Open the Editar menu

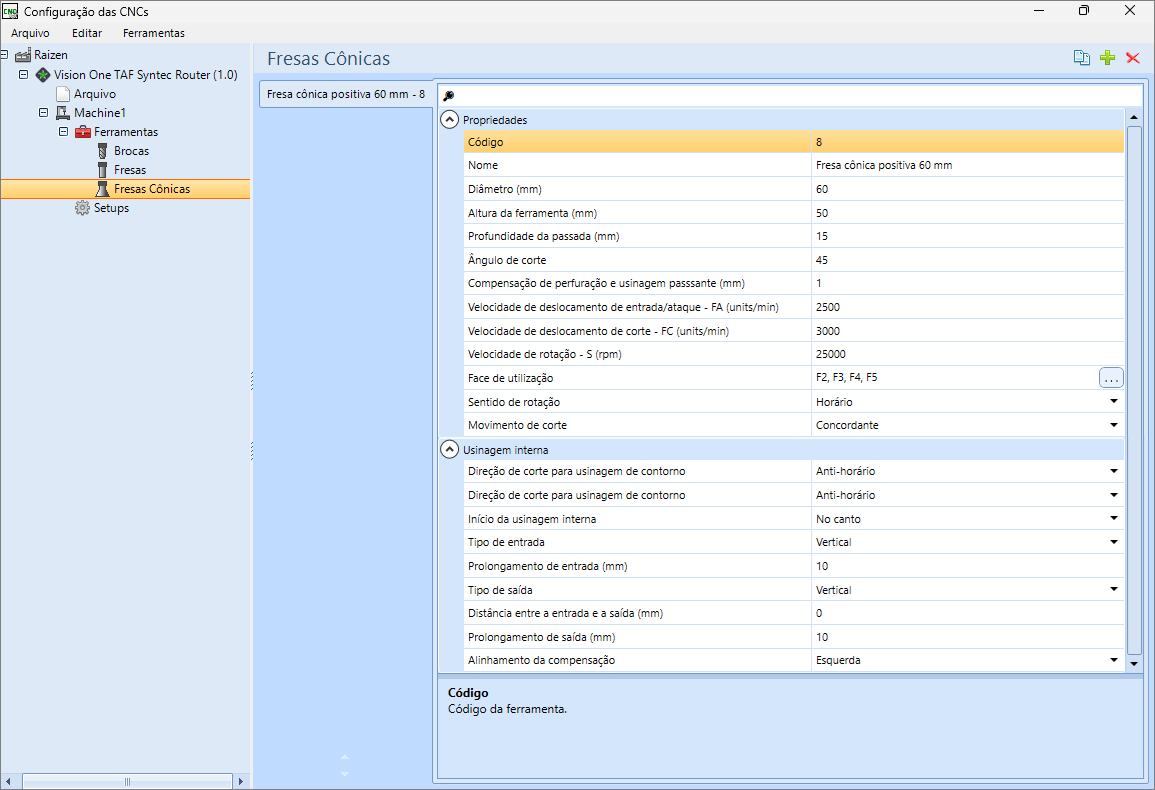tap(87, 33)
